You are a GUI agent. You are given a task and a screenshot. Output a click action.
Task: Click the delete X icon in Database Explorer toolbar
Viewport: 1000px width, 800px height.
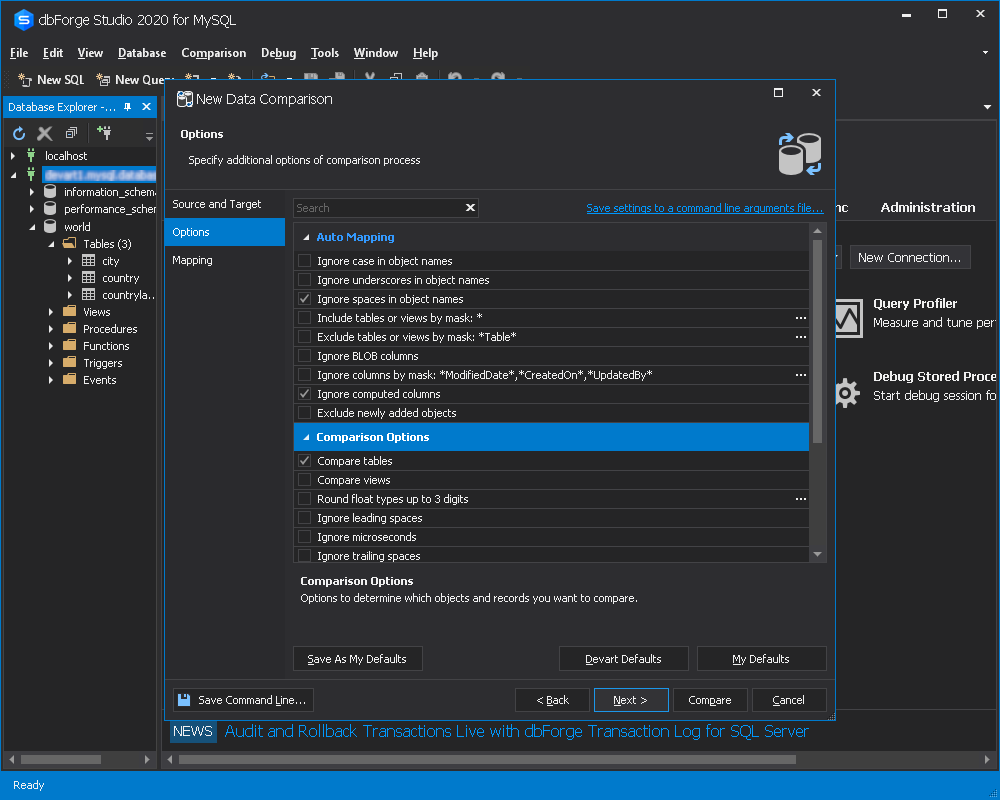tap(45, 133)
